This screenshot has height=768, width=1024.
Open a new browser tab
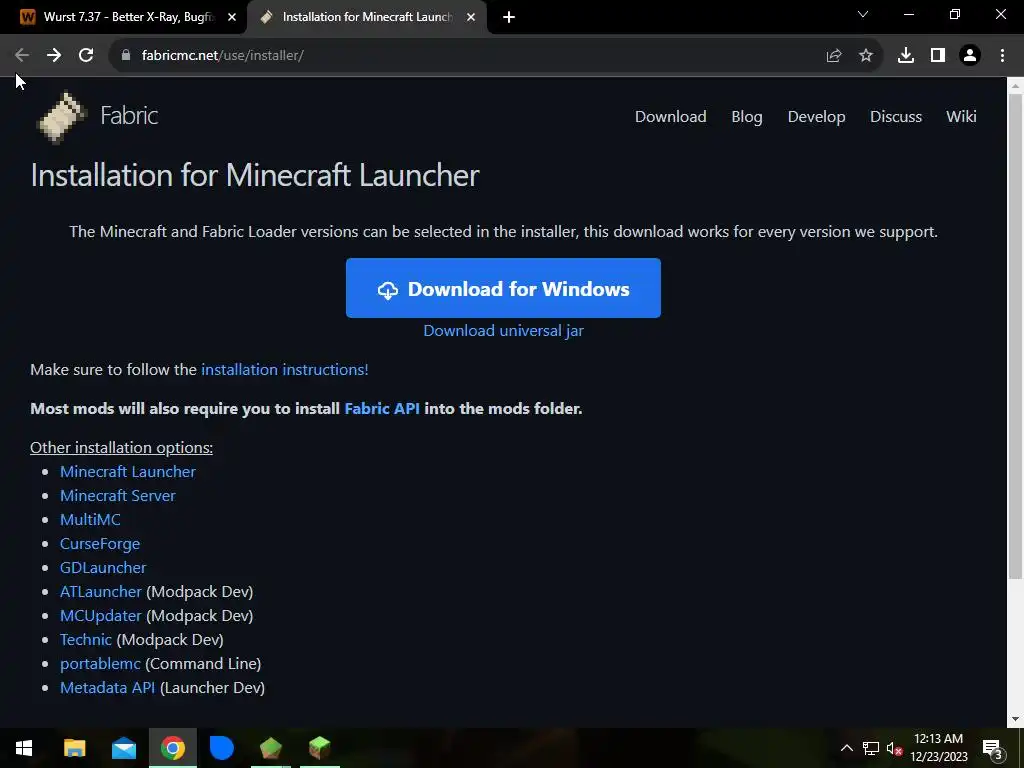pos(509,18)
